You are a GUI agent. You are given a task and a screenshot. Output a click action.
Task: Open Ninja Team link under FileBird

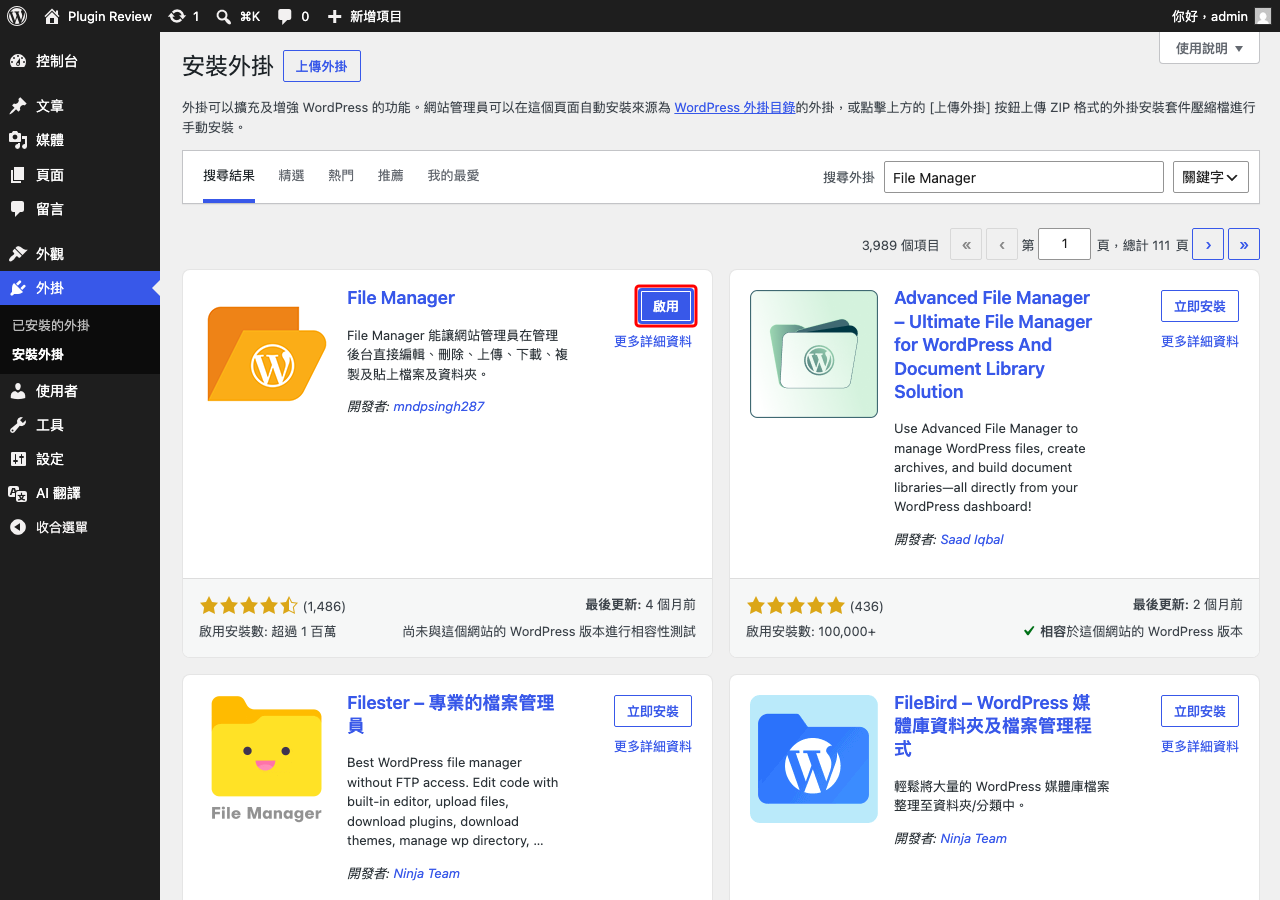974,838
